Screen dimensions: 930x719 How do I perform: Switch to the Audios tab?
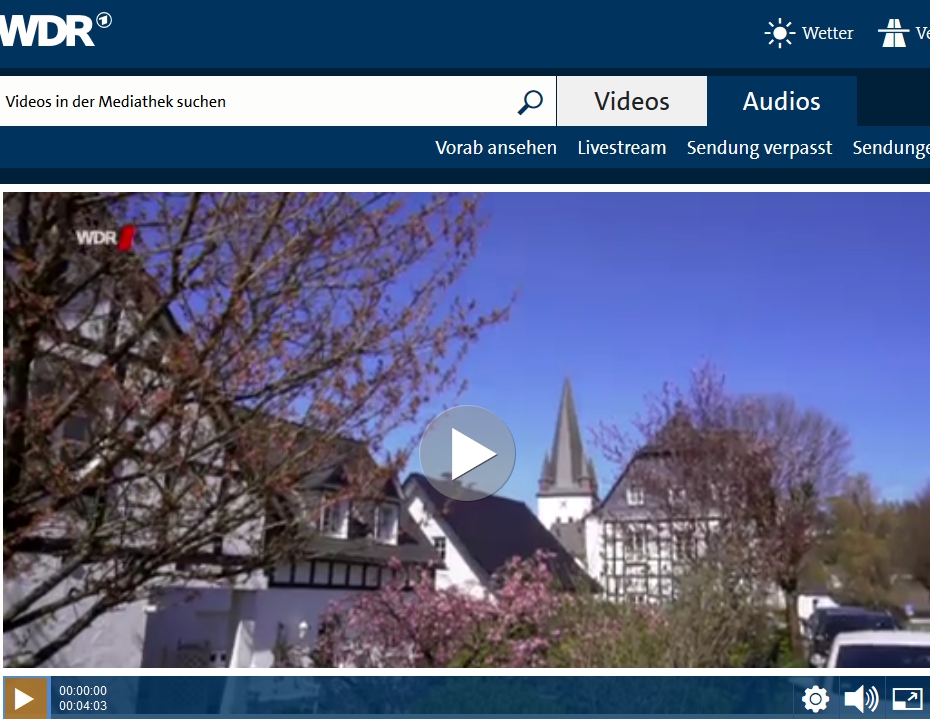(x=781, y=101)
